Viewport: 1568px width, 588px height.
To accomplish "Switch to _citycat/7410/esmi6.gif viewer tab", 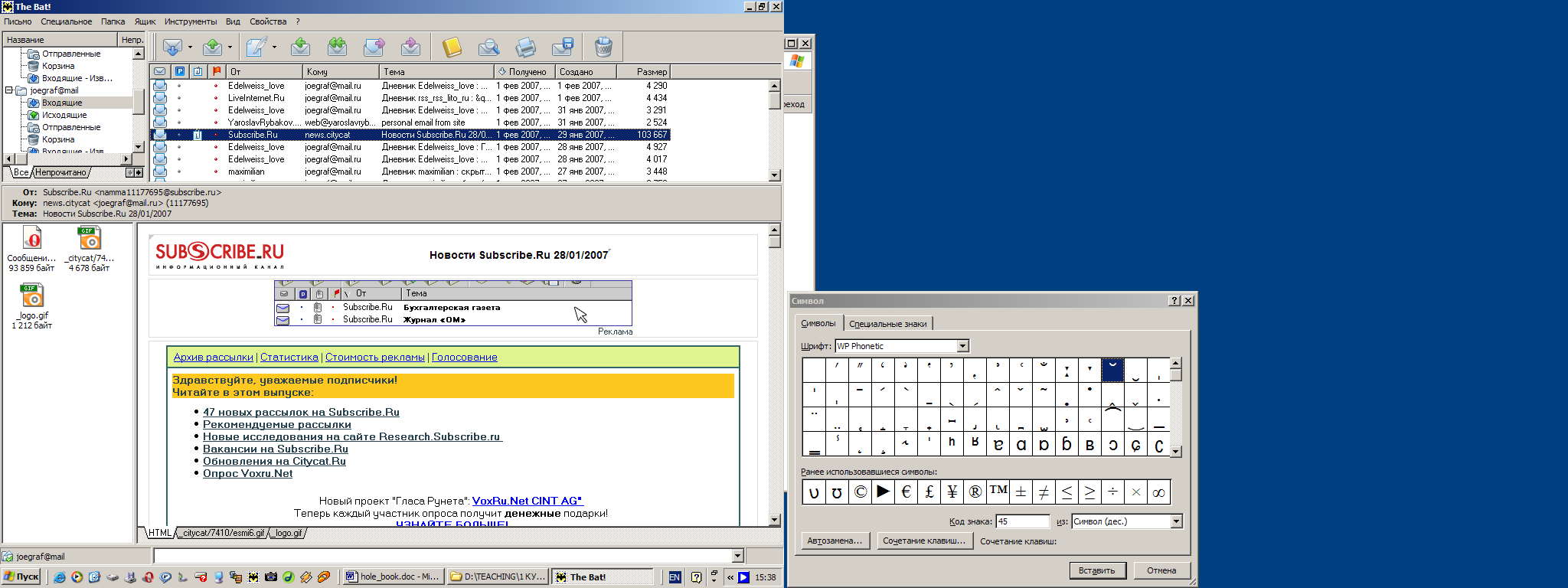I will click(223, 533).
